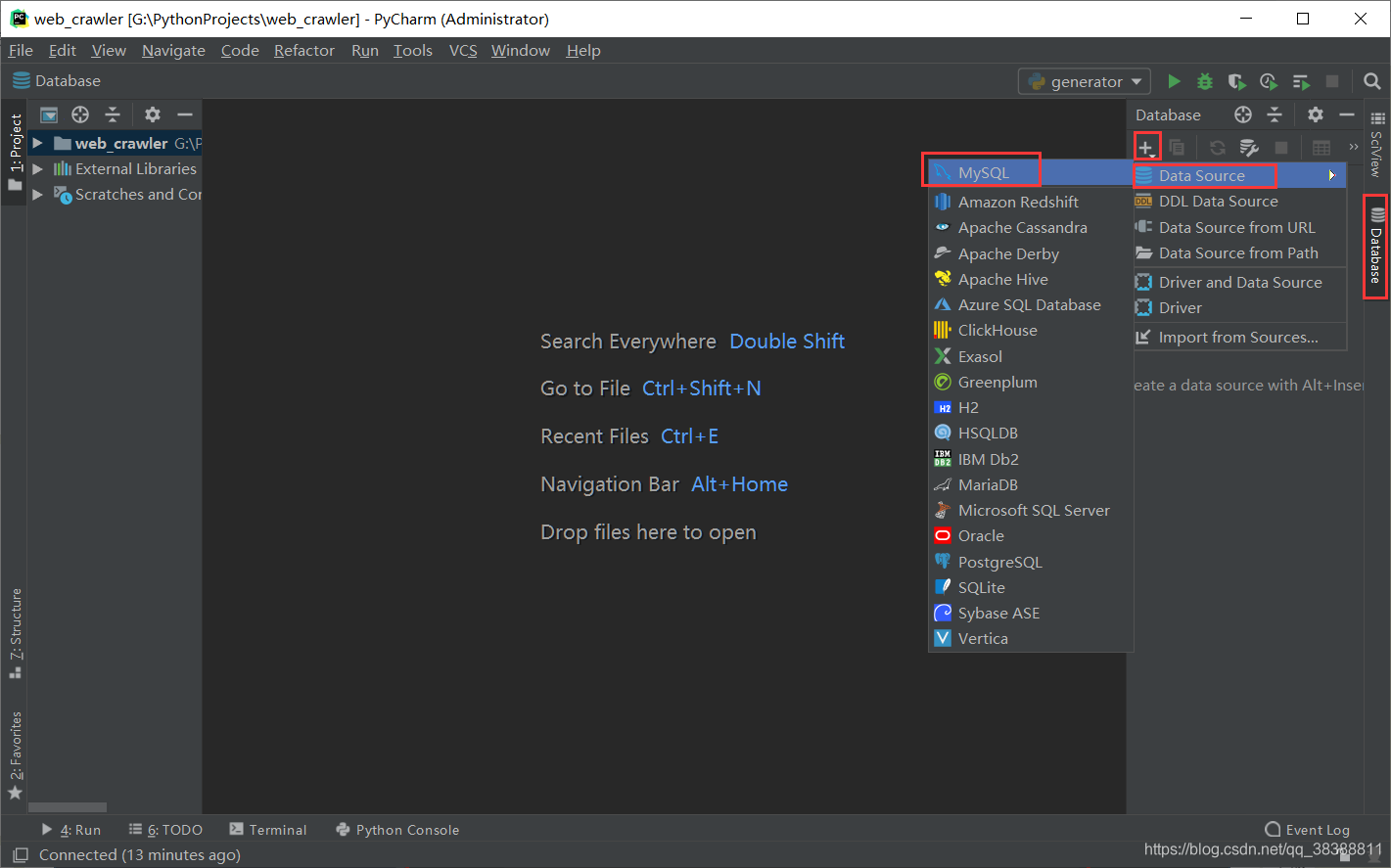The height and width of the screenshot is (868, 1391).
Task: Select Oracle database type
Action: [1031, 535]
